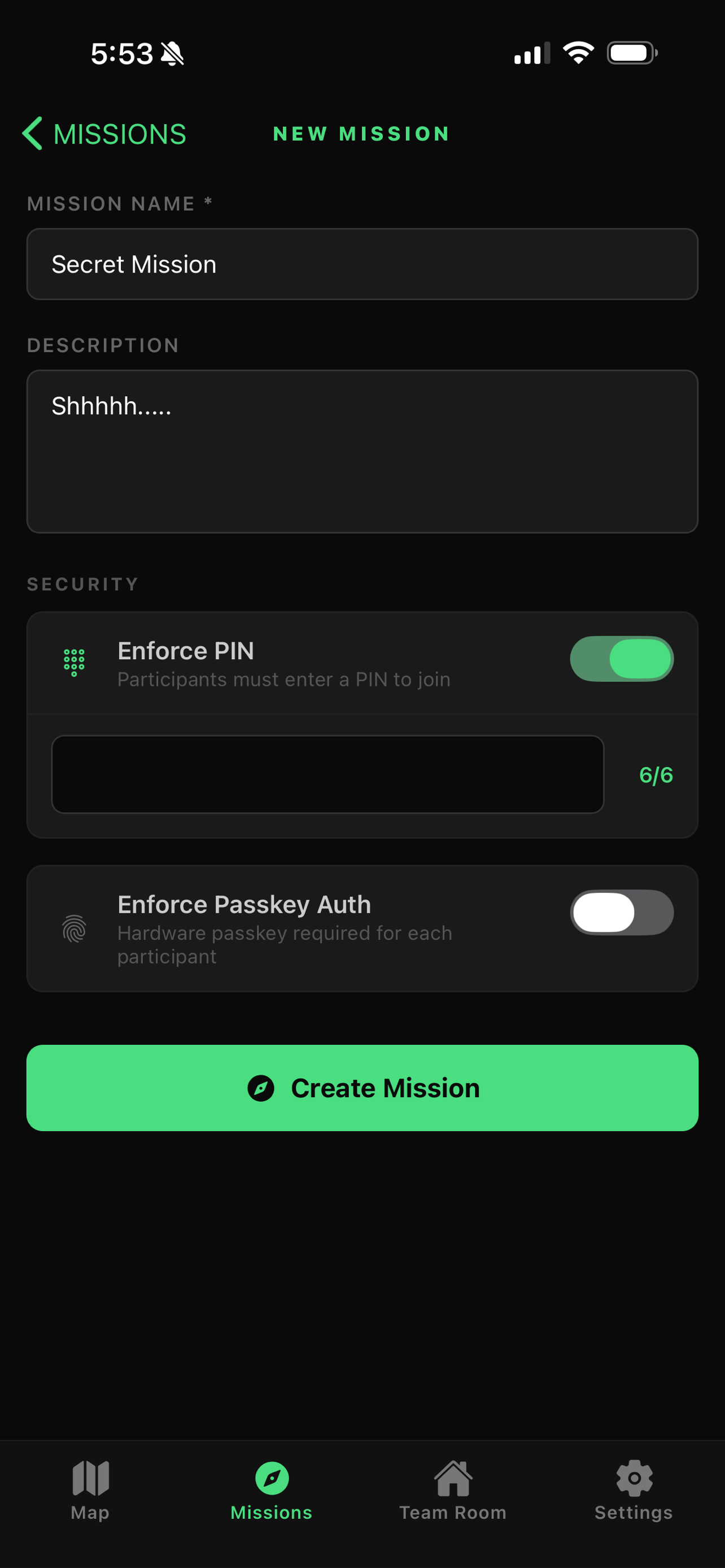Viewport: 725px width, 1568px height.
Task: Switch to the Settings tab label
Action: (x=634, y=1513)
